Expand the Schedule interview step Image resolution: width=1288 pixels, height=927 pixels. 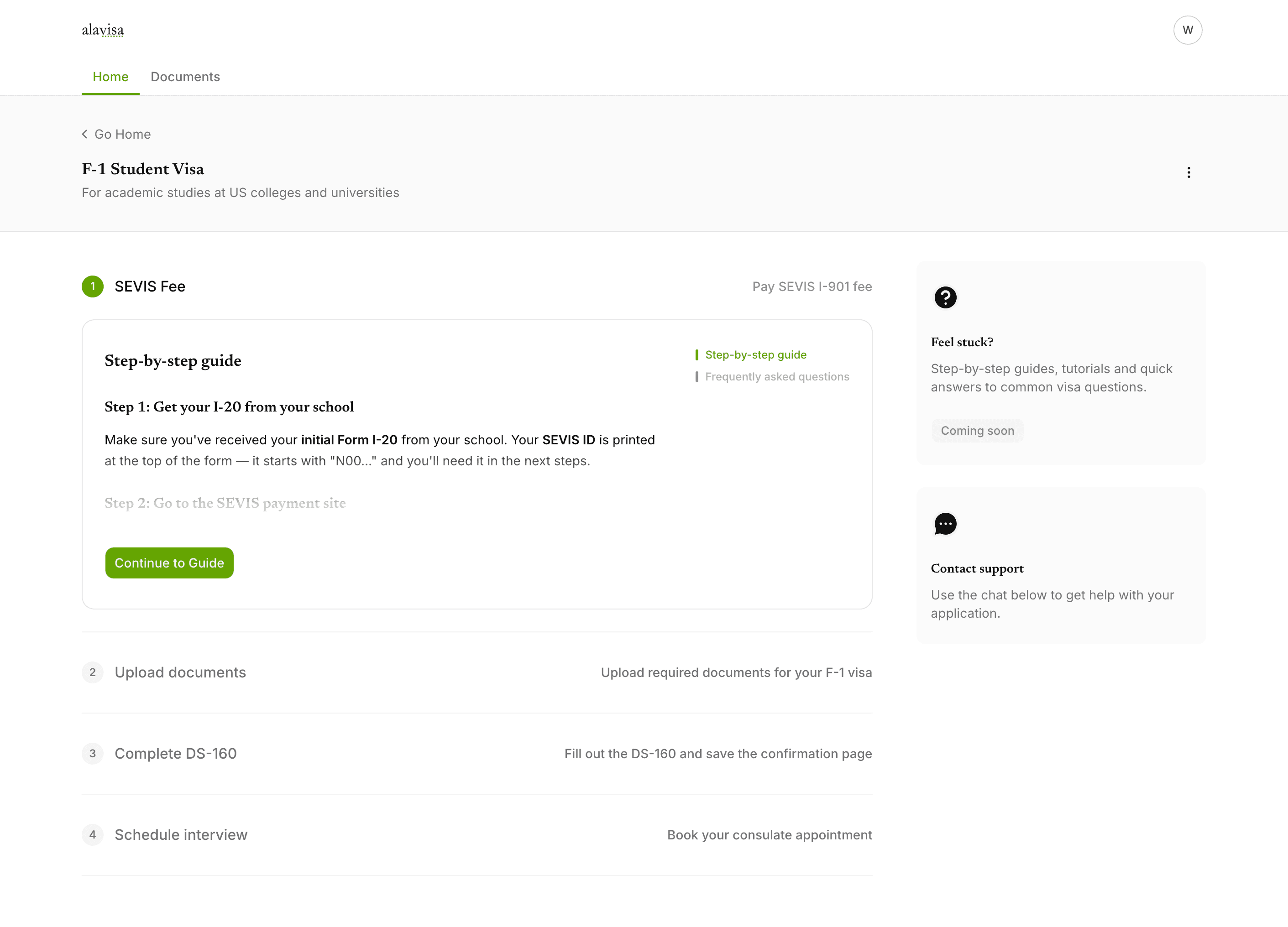tap(181, 834)
